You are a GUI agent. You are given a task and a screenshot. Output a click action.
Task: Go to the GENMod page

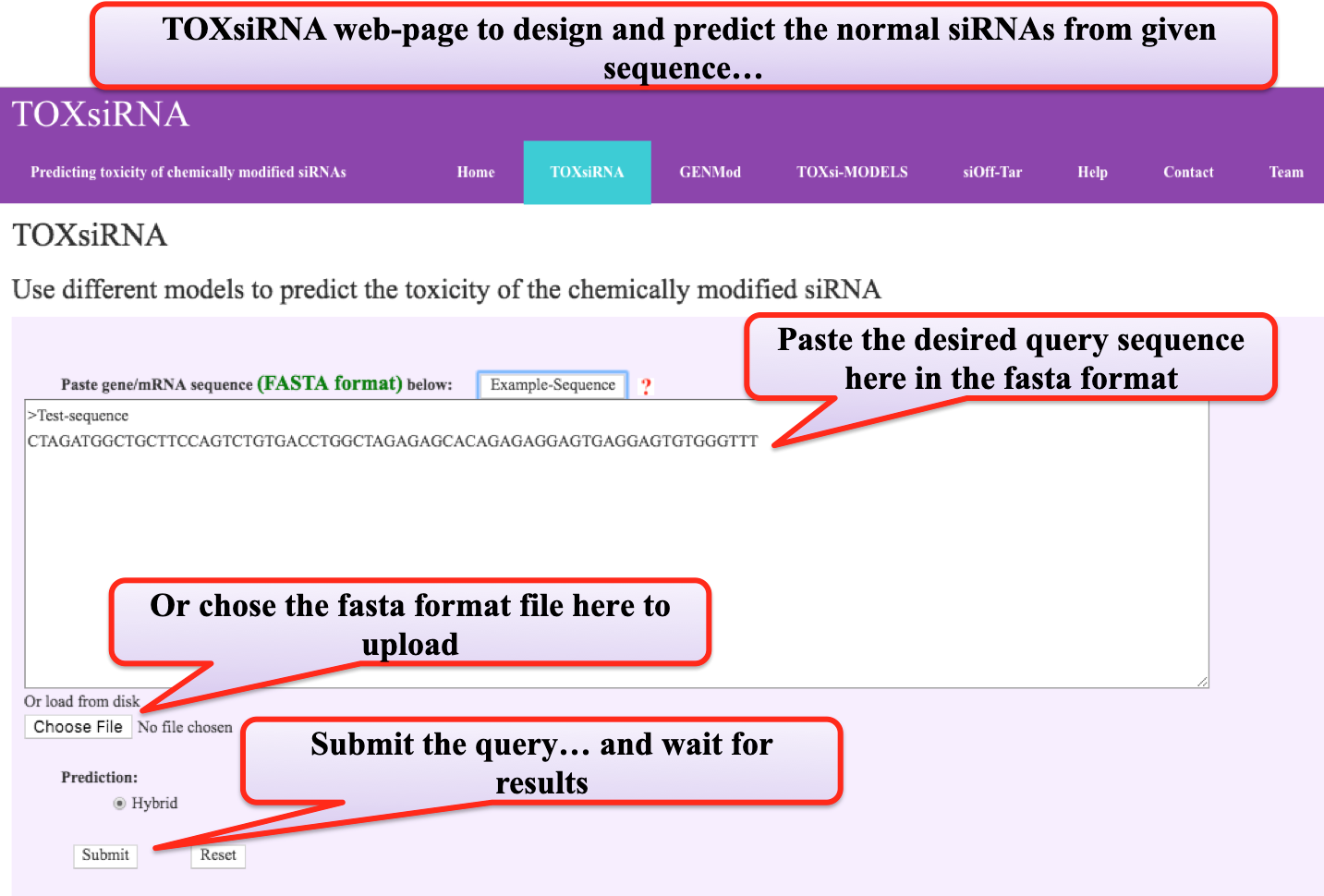[710, 173]
